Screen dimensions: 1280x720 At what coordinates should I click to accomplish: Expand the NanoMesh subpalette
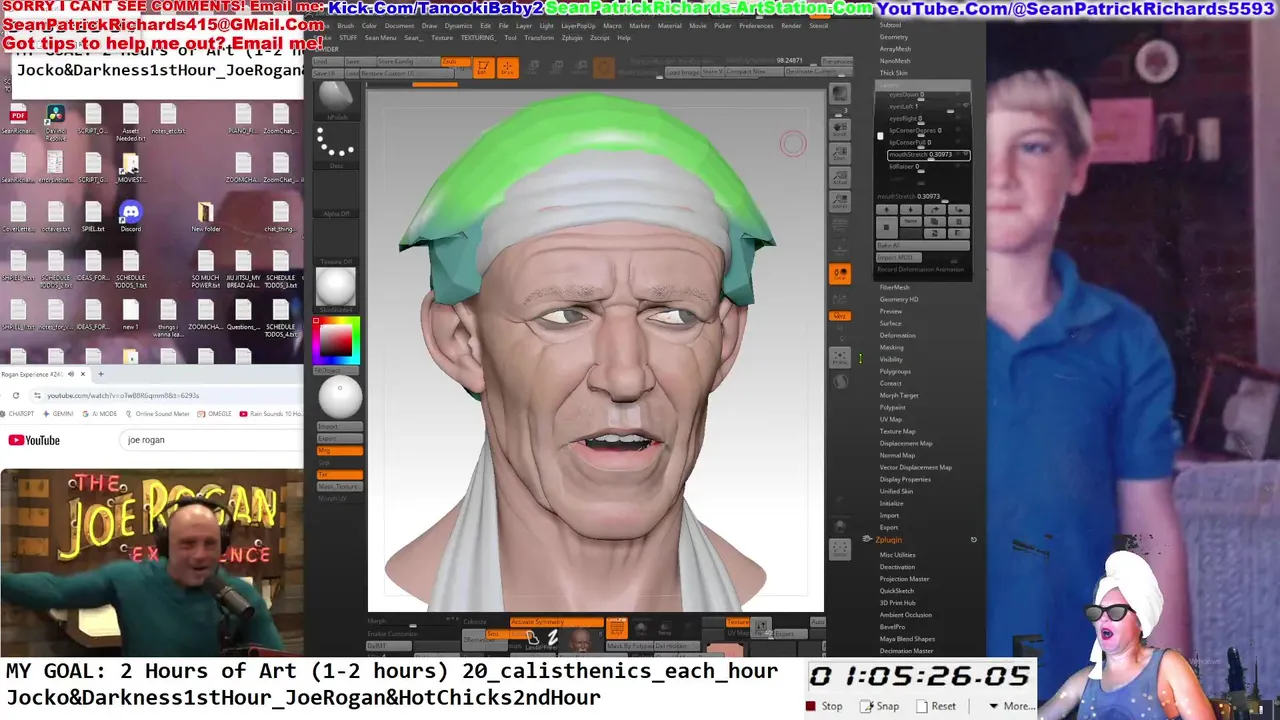click(x=894, y=61)
